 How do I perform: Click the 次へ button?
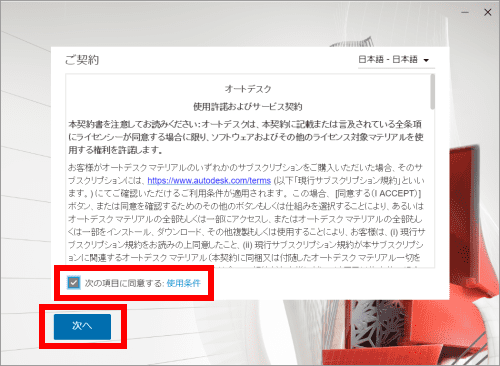pos(82,327)
